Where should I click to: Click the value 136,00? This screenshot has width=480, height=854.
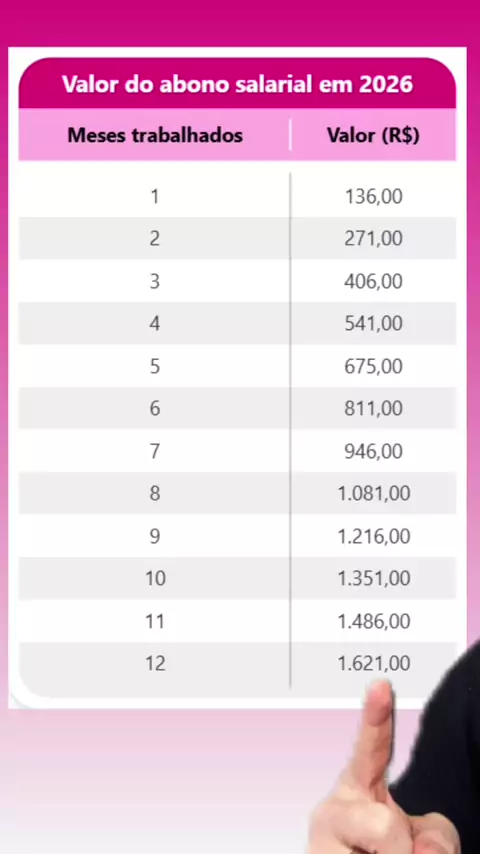373,196
